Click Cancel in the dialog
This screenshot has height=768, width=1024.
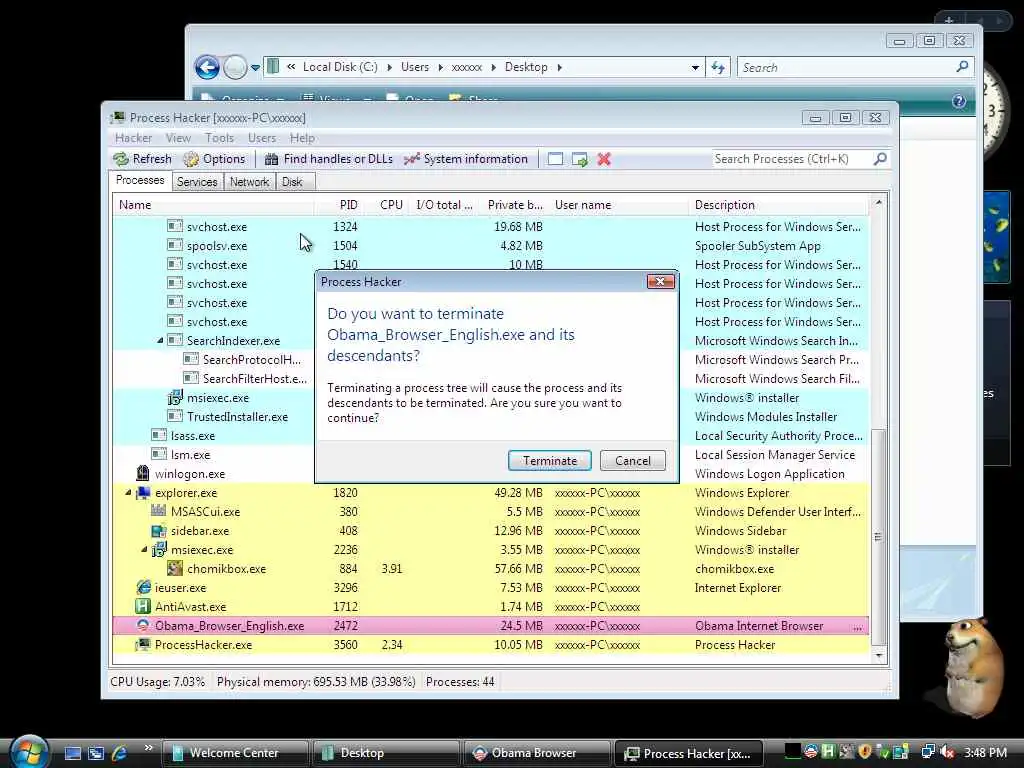(x=633, y=460)
